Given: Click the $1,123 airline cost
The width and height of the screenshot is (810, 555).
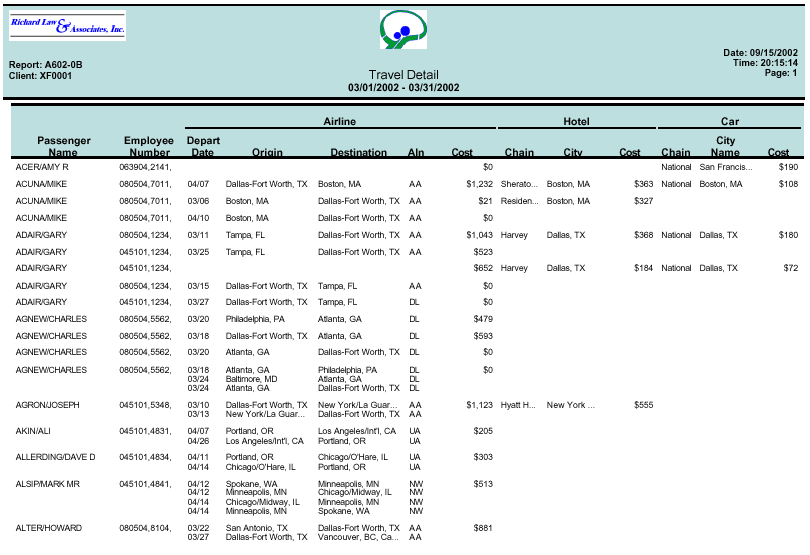Looking at the screenshot, I should tap(479, 405).
